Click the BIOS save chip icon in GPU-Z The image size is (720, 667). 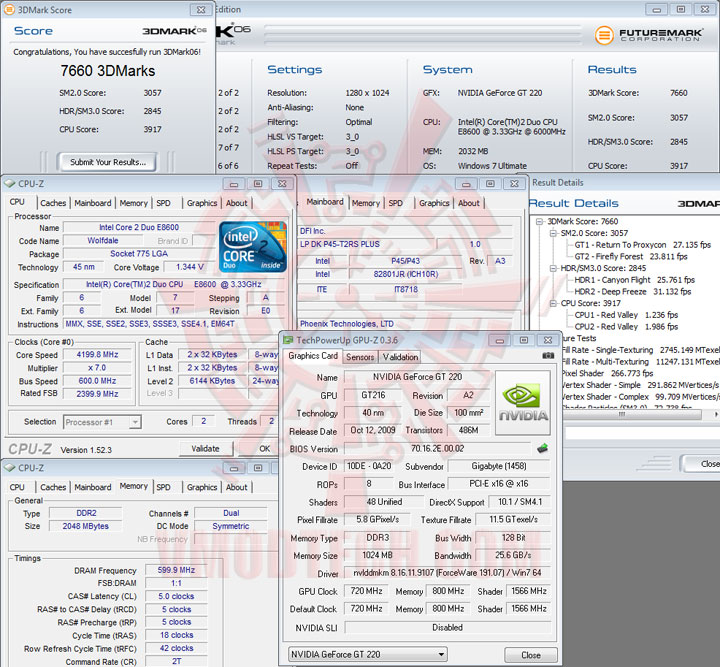(x=542, y=448)
